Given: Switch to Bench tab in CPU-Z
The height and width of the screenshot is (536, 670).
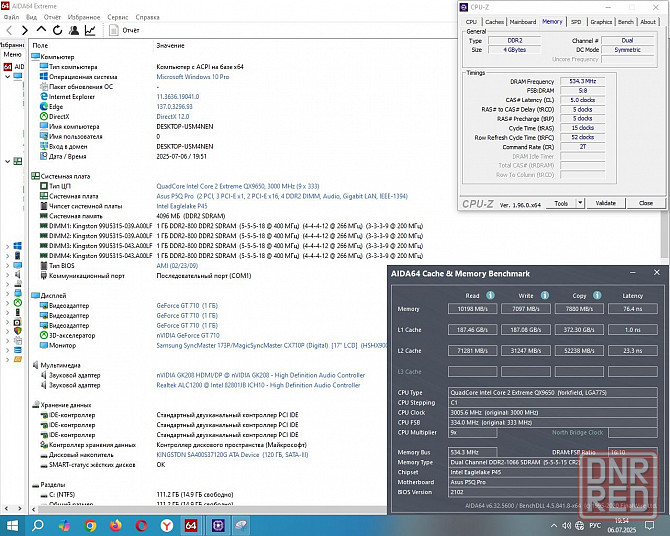Looking at the screenshot, I should click(626, 22).
